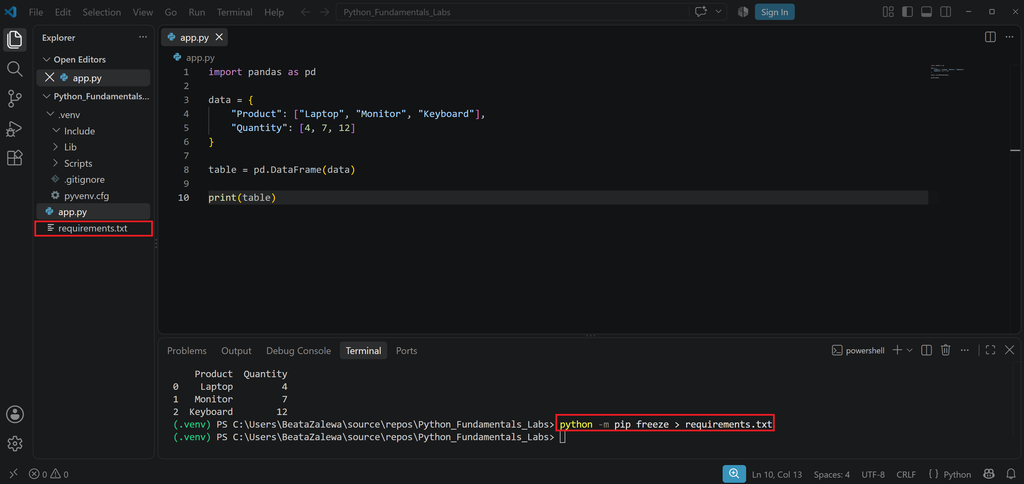
Task: Click the remote window icon in status bar
Action: pos(14,474)
